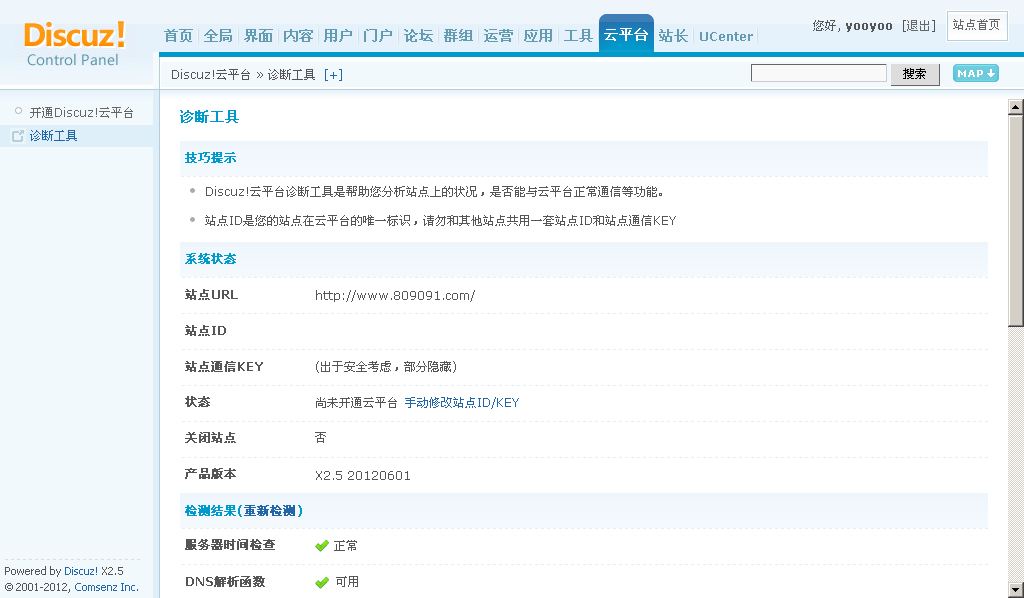
Task: Click the 可用 result for DNS解析函数
Action: [x=347, y=582]
